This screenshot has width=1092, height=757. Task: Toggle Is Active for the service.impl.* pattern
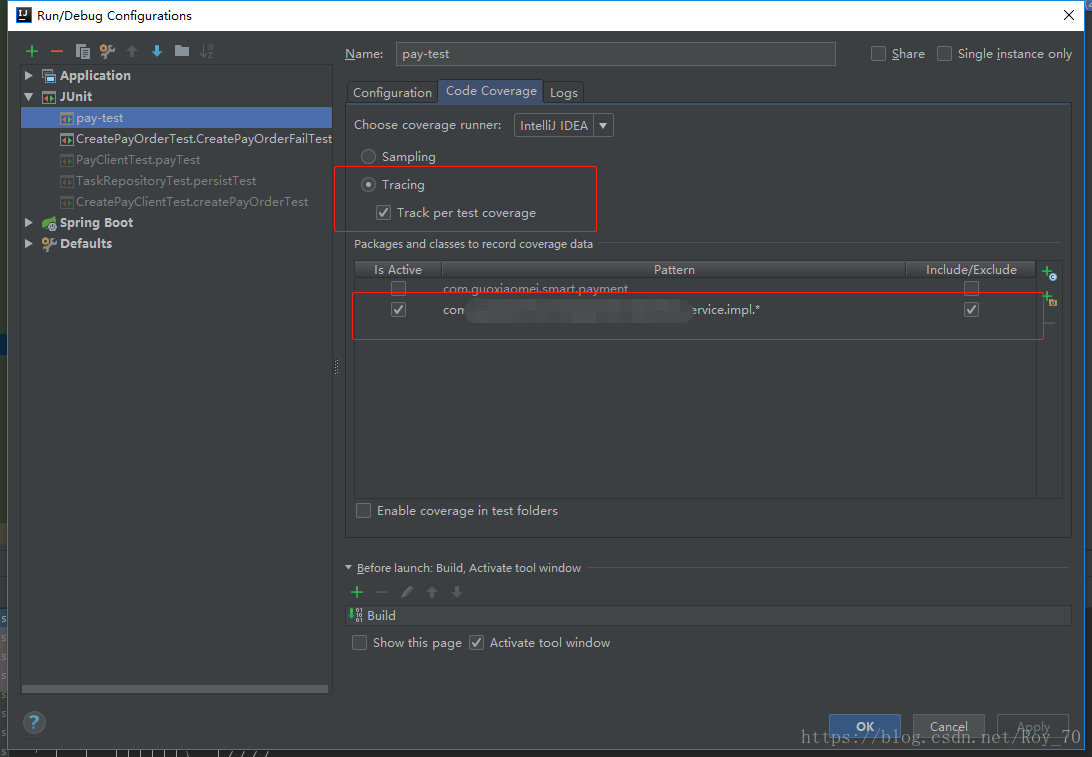pyautogui.click(x=398, y=309)
